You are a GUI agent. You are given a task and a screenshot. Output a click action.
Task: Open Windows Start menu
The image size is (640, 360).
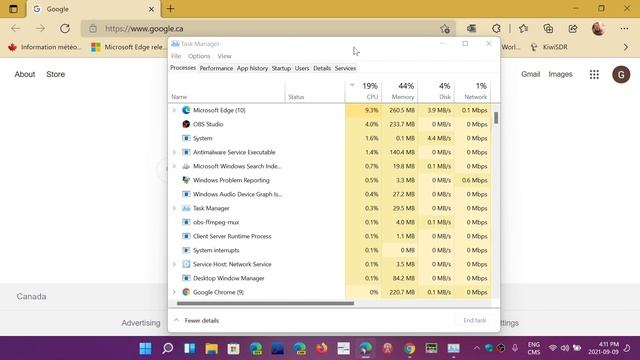pyautogui.click(x=145, y=348)
